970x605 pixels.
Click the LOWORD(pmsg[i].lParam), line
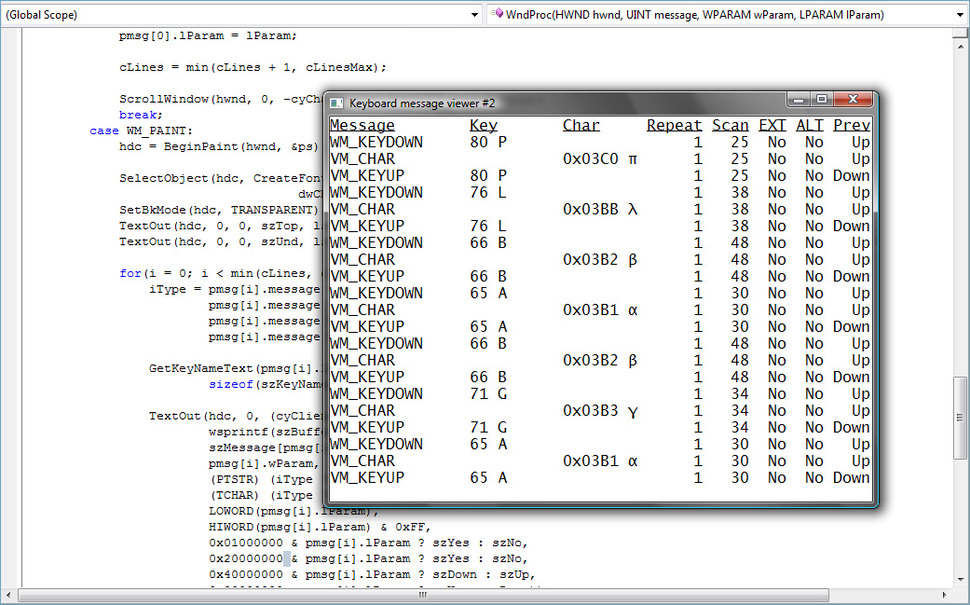pyautogui.click(x=293, y=511)
